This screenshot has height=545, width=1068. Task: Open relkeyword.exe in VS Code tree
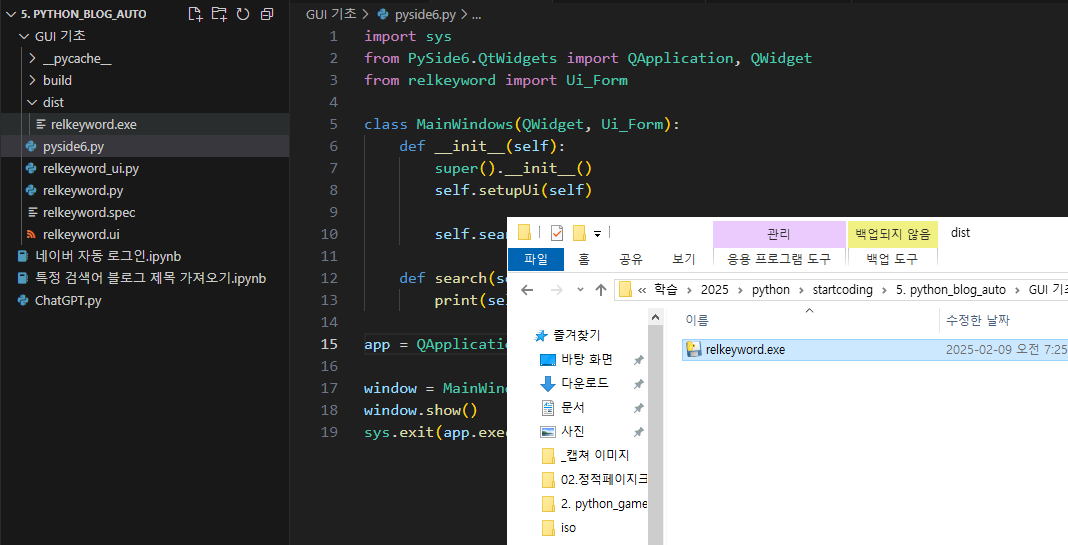[x=144, y=124]
